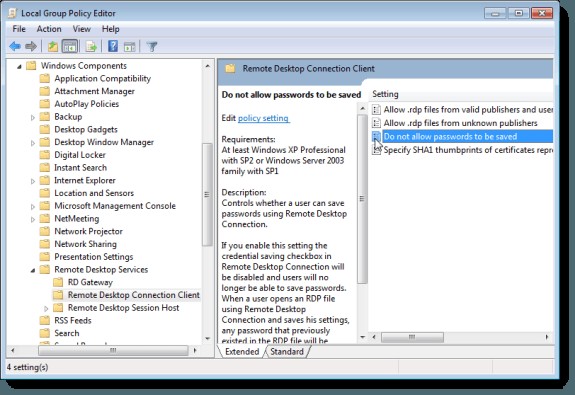Click the Digital Locker folder icon
Image resolution: width=575 pixels, height=395 pixels.
(x=45, y=155)
